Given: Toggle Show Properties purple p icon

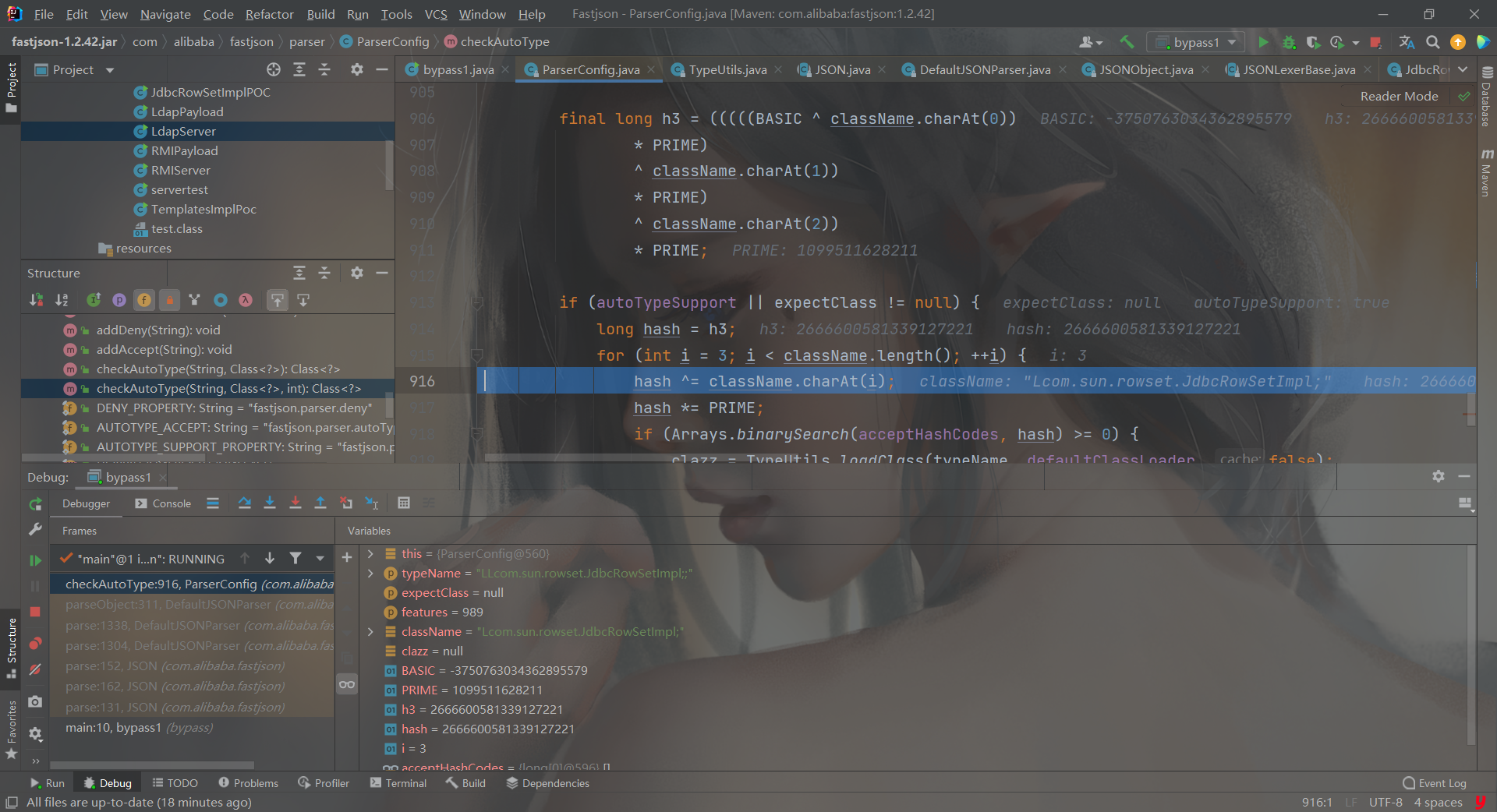Looking at the screenshot, I should (x=119, y=300).
